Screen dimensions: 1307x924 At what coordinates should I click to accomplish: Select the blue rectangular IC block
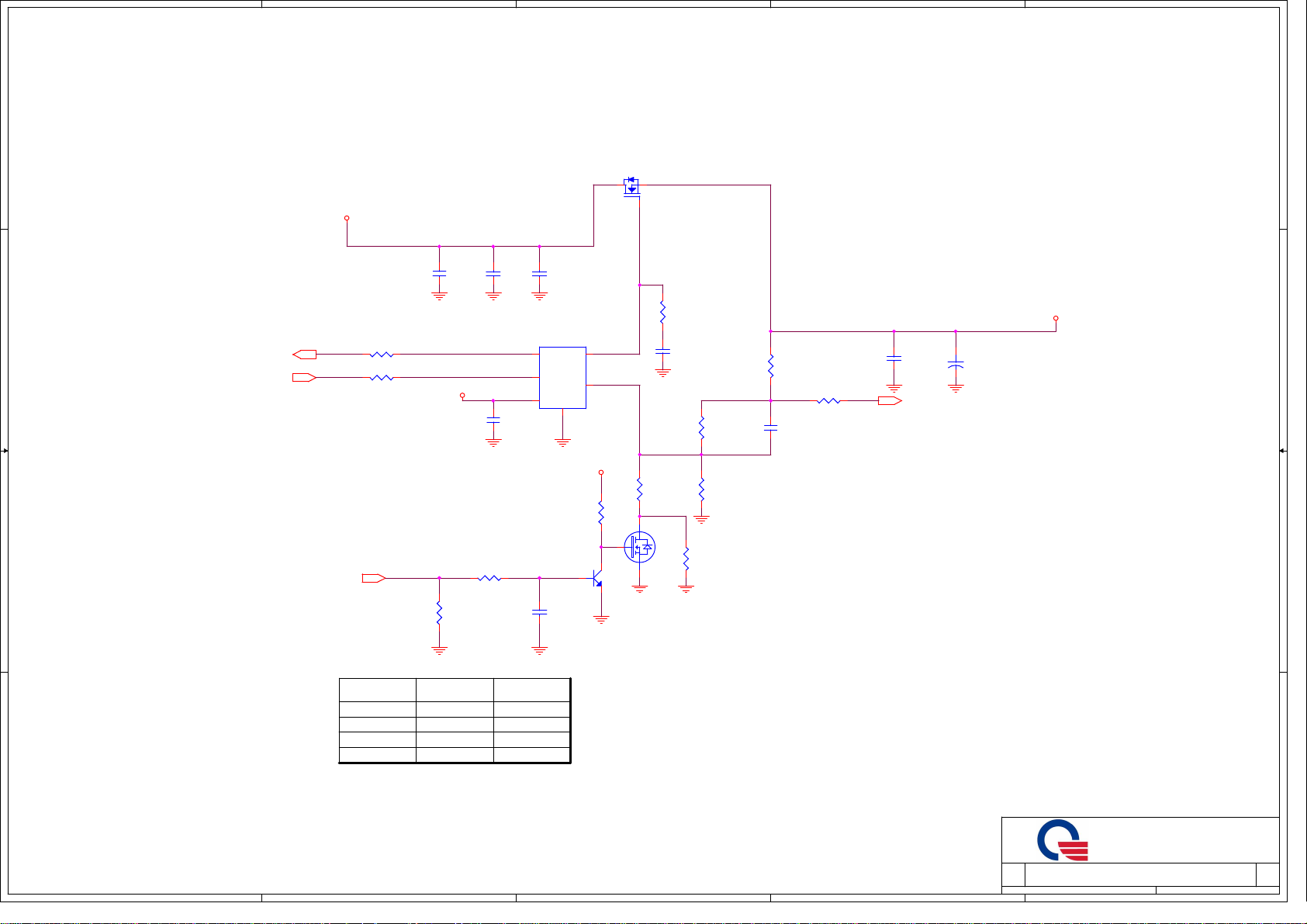click(x=562, y=377)
